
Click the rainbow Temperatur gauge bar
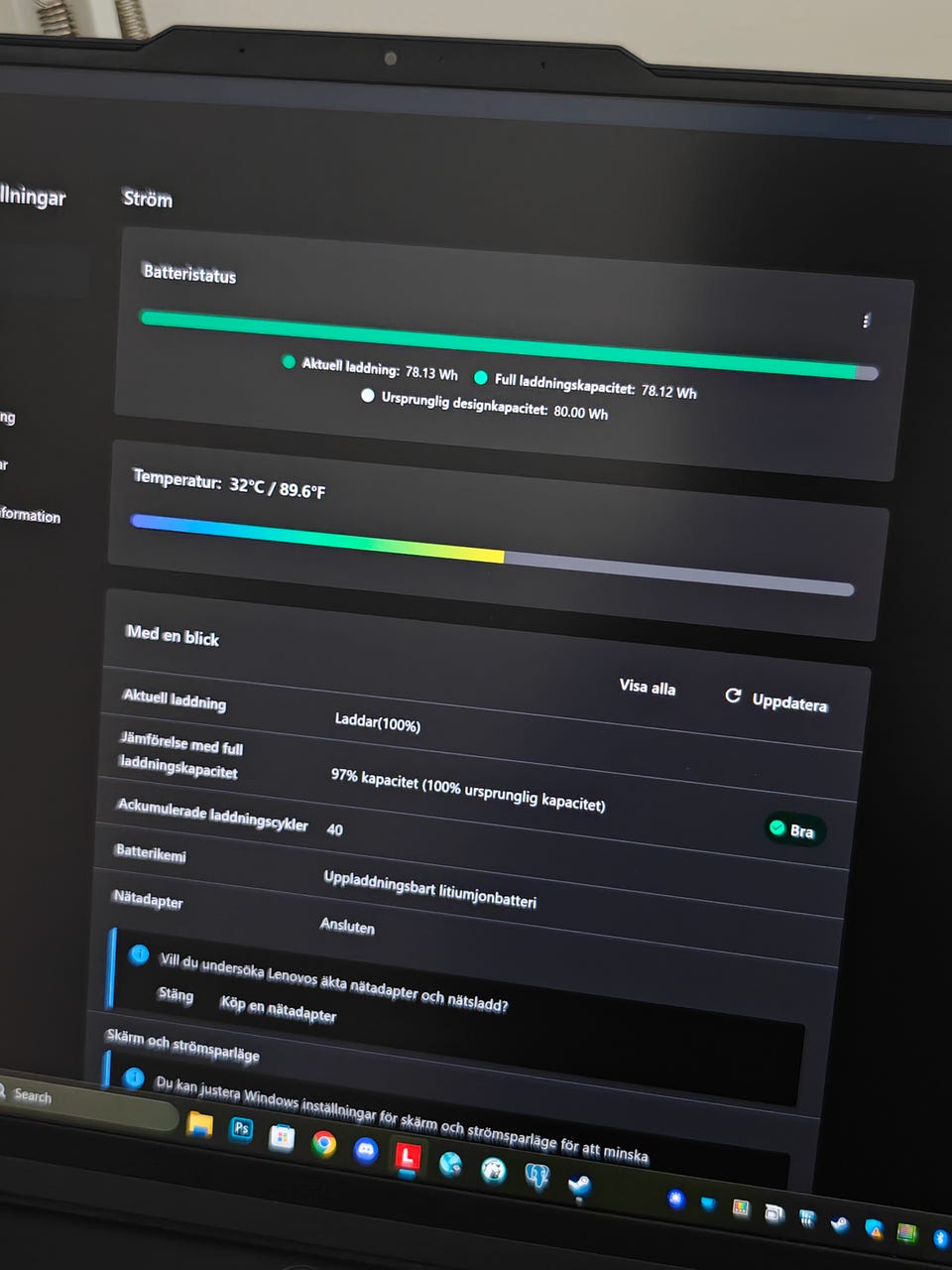492,555
